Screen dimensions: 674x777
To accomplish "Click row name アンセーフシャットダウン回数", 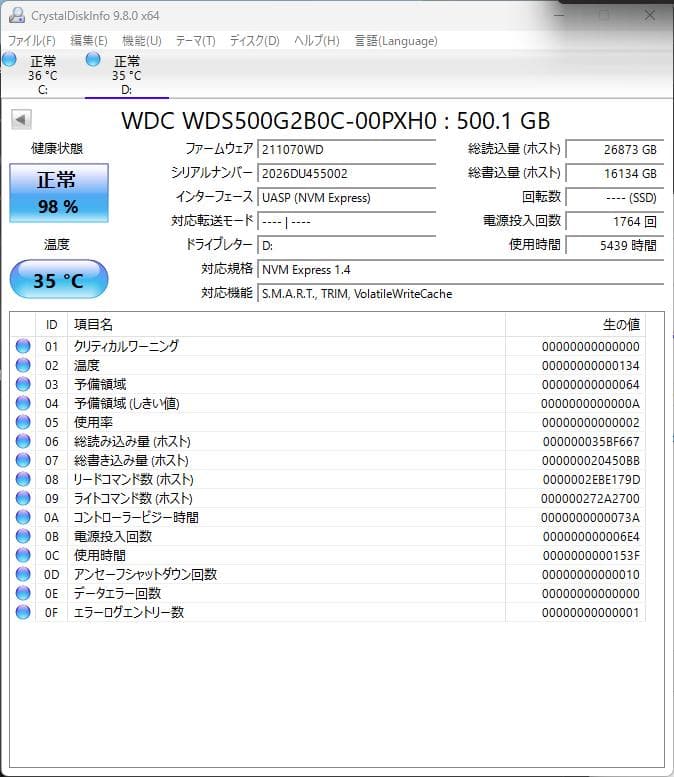I will 145,574.
